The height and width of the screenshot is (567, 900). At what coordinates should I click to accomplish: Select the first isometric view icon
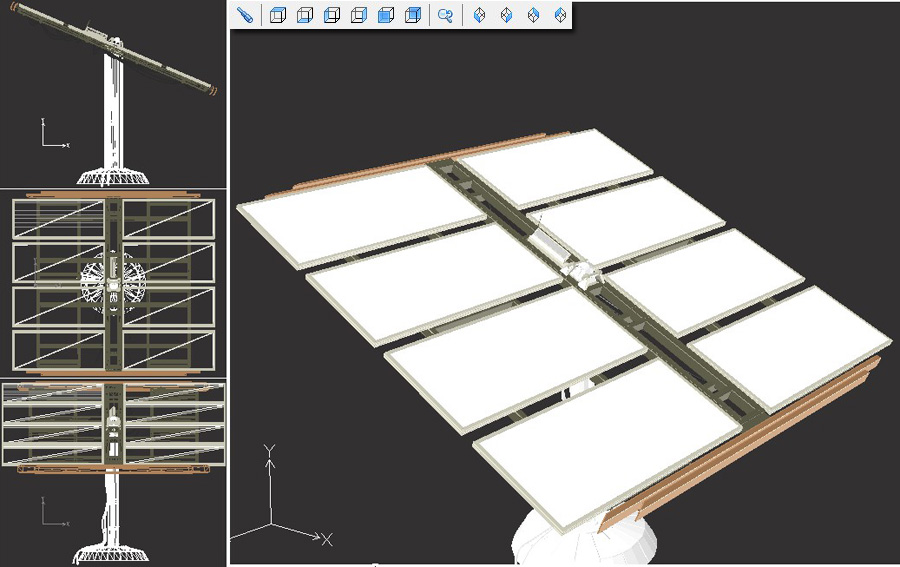coord(479,15)
